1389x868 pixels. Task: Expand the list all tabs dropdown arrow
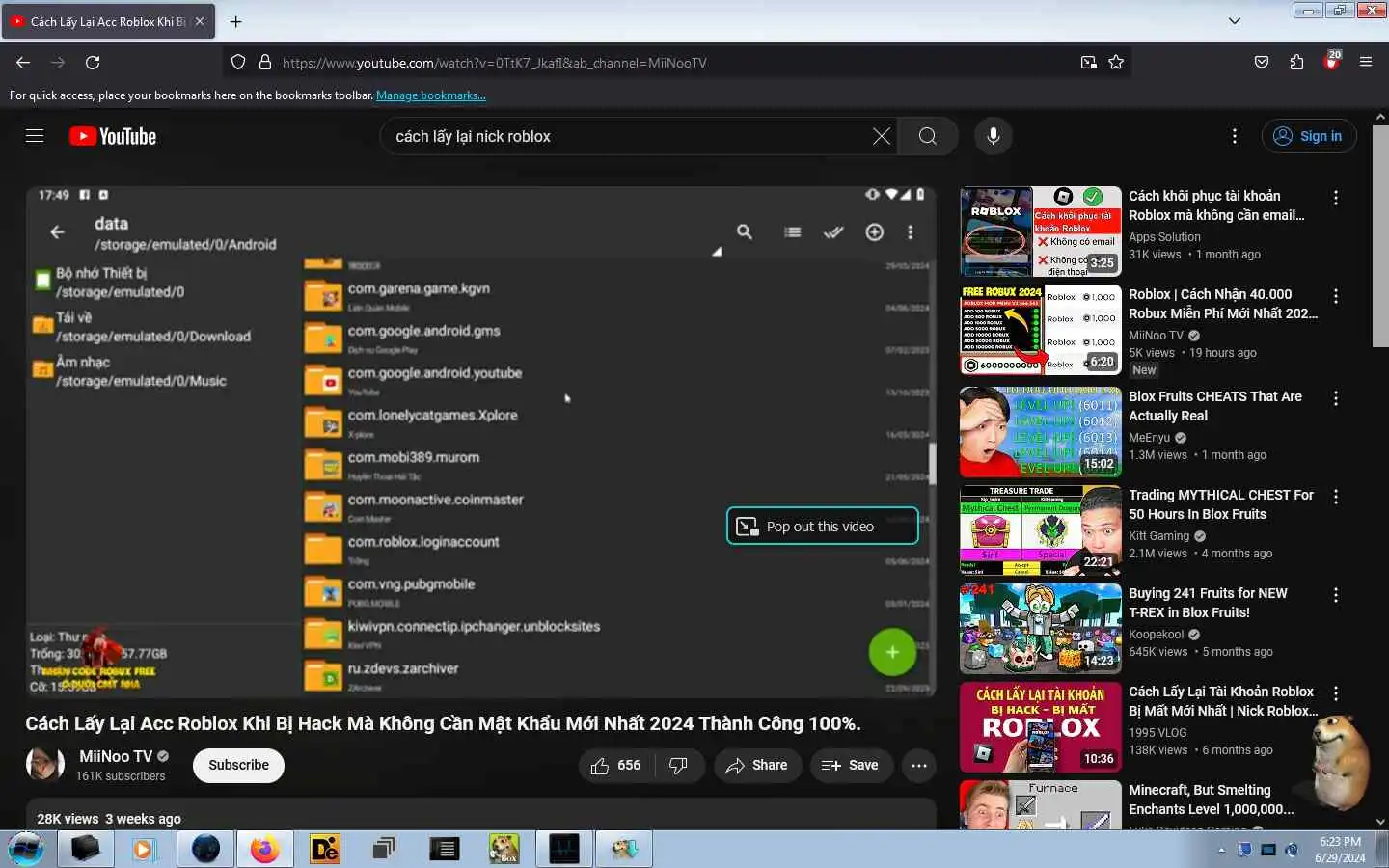(1234, 20)
